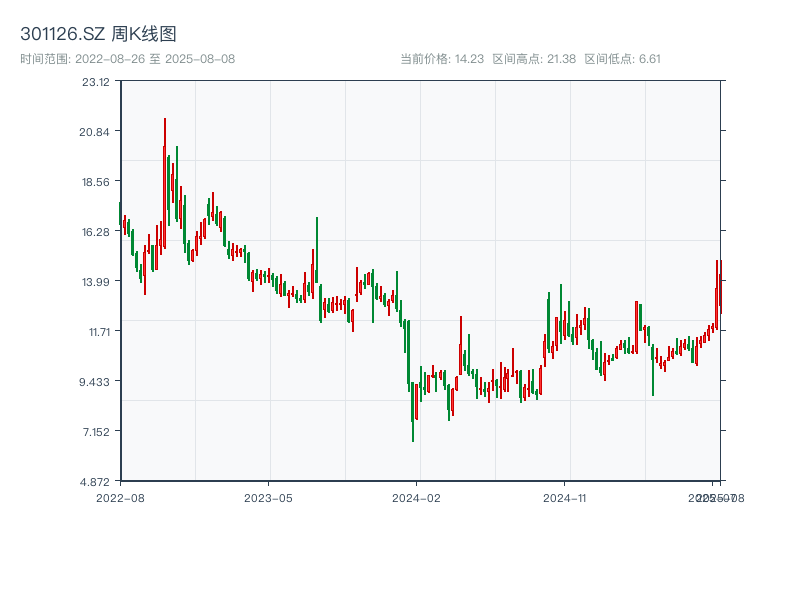Click the 16.28 price axis label

click(x=96, y=231)
